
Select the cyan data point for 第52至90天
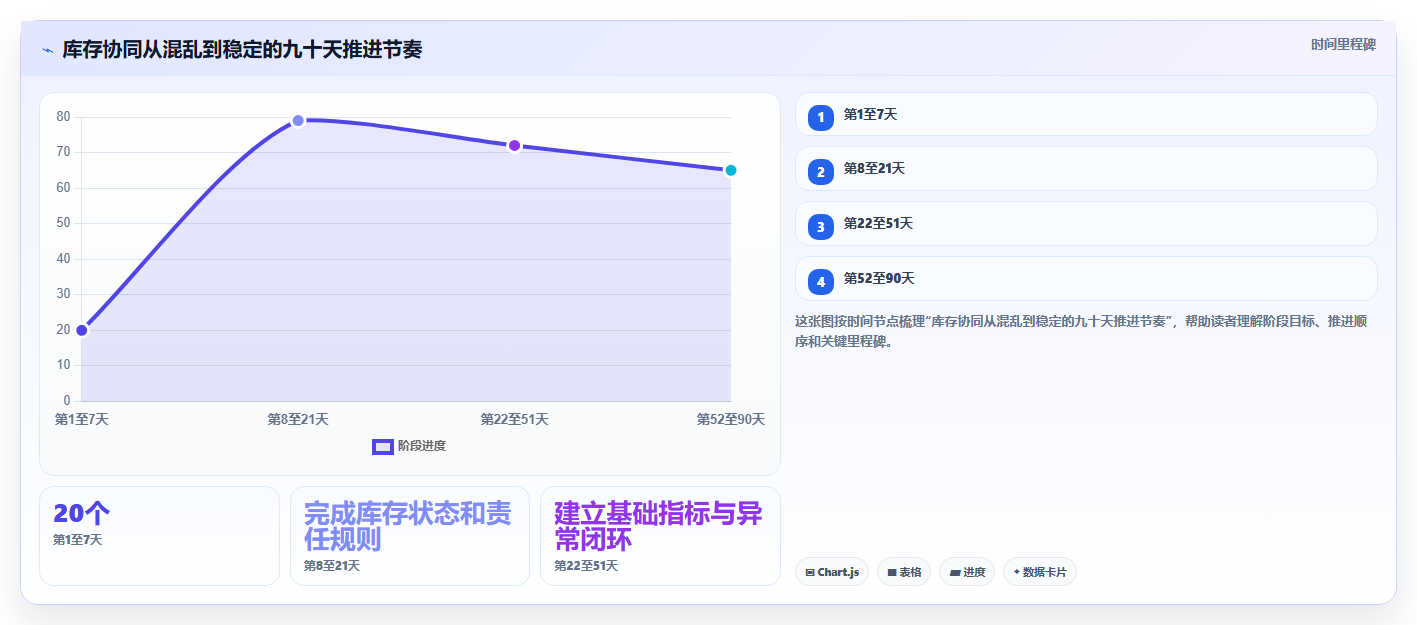tap(731, 170)
